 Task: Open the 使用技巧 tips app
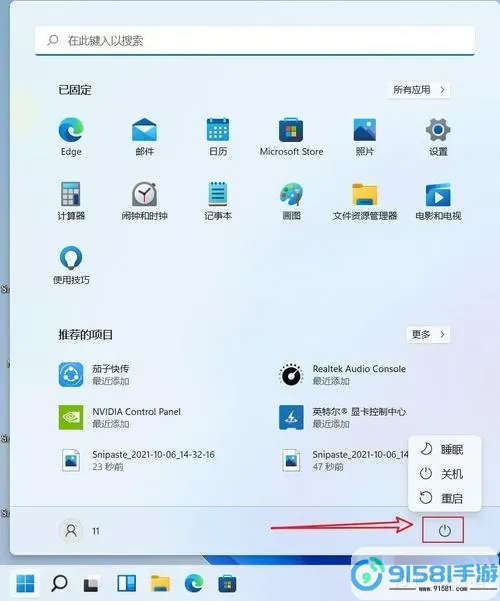71,265
